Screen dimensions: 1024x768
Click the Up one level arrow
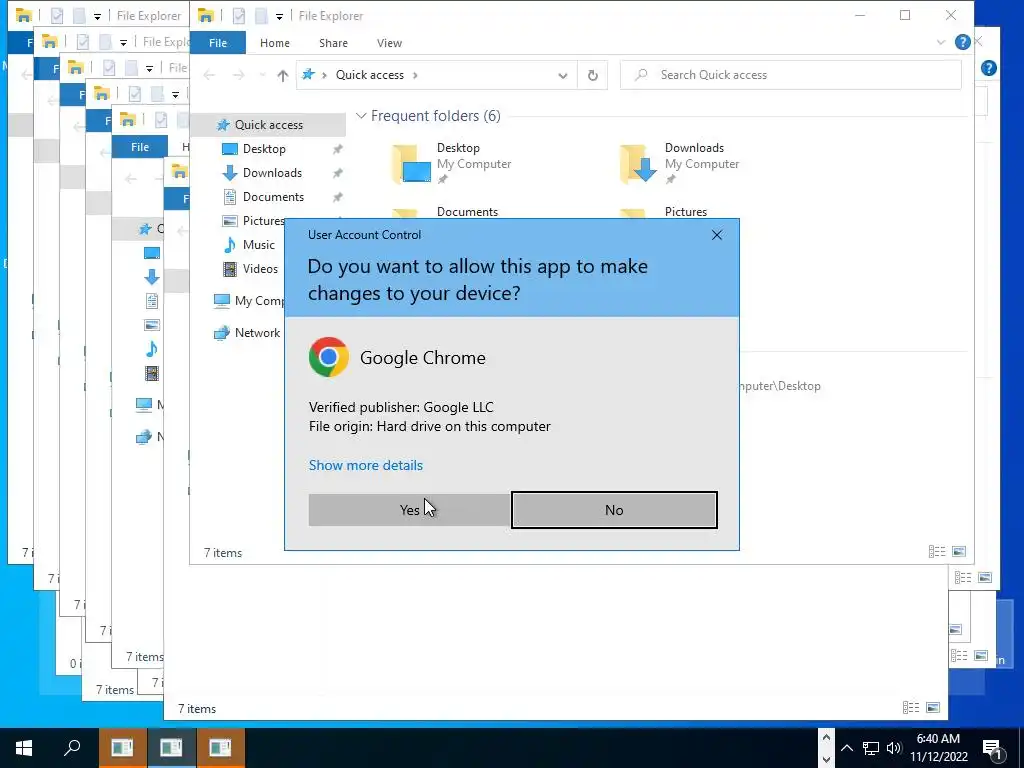click(282, 76)
